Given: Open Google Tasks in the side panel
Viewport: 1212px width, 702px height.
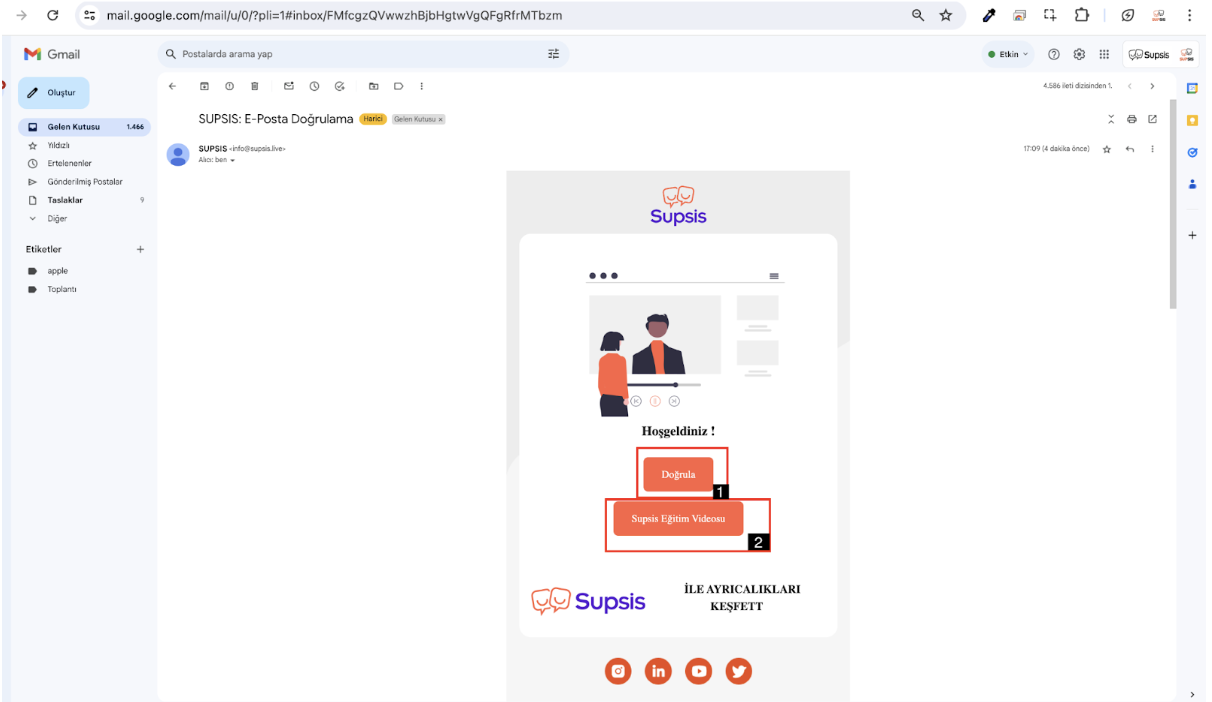Looking at the screenshot, I should pyautogui.click(x=1192, y=152).
